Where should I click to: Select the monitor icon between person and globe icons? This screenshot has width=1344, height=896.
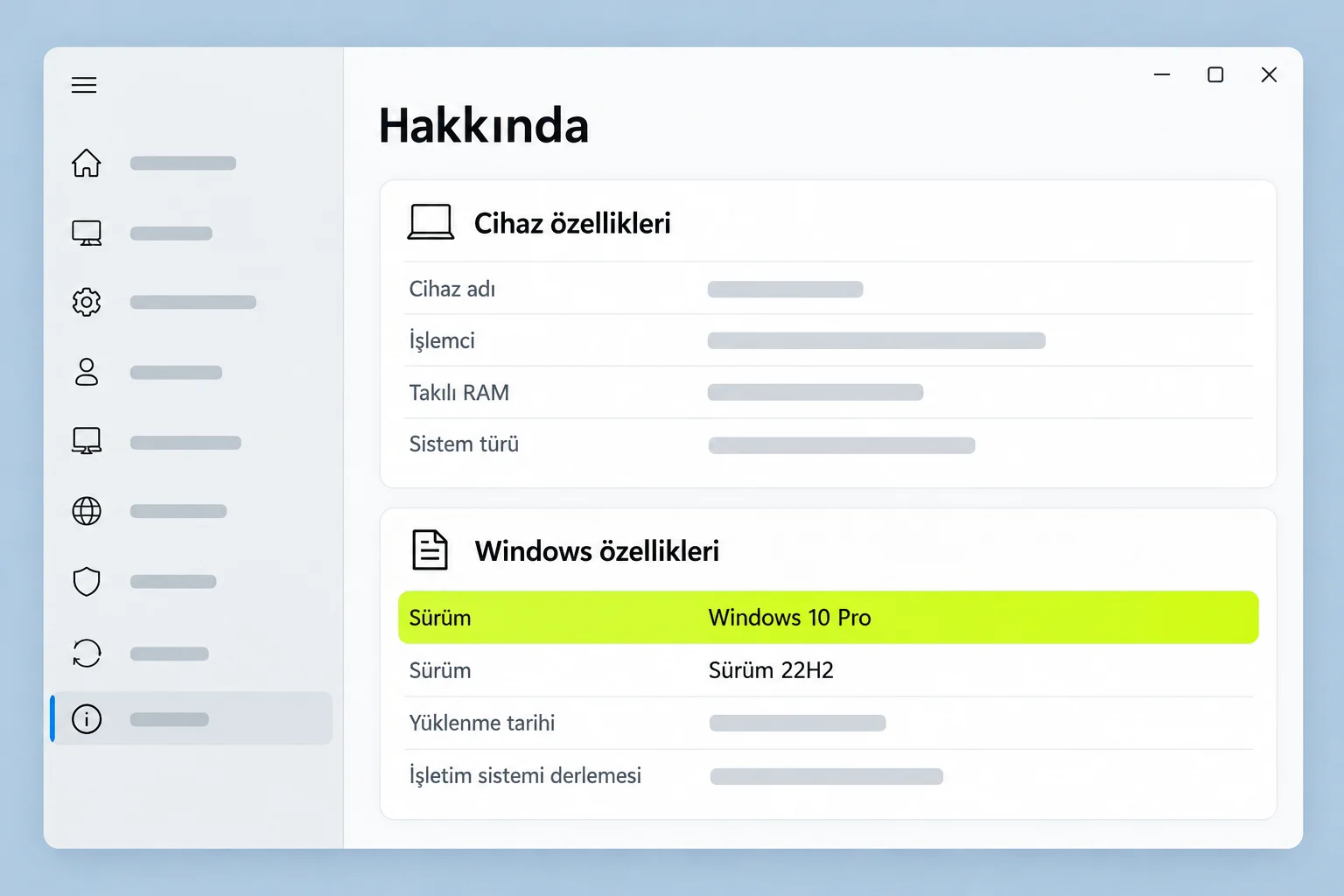coord(87,441)
